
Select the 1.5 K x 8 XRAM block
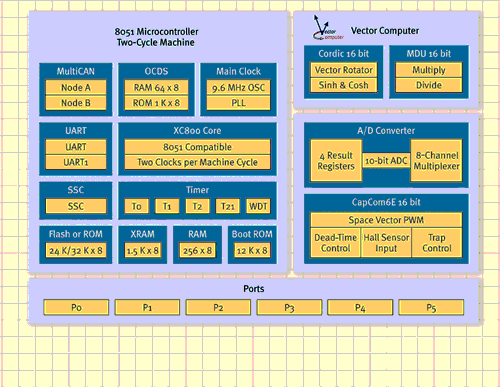pyautogui.click(x=143, y=251)
